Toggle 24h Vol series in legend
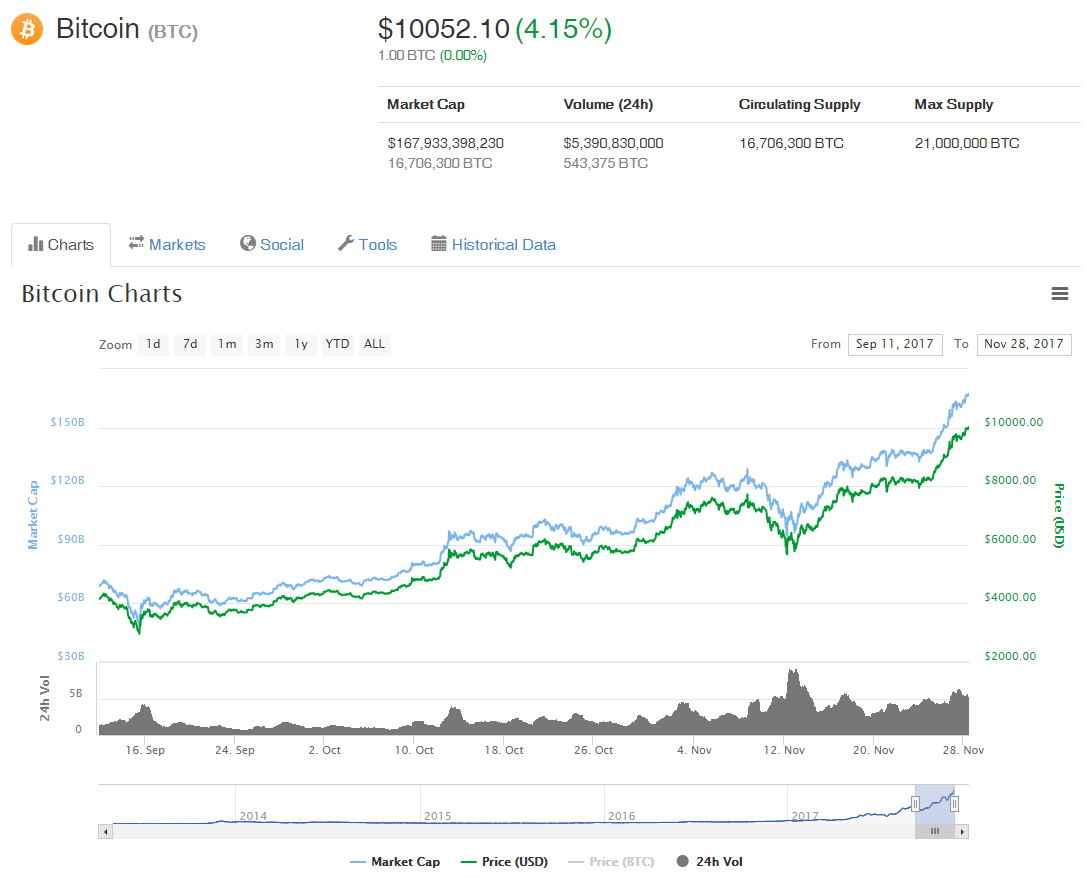1089x878 pixels. pyautogui.click(x=710, y=861)
